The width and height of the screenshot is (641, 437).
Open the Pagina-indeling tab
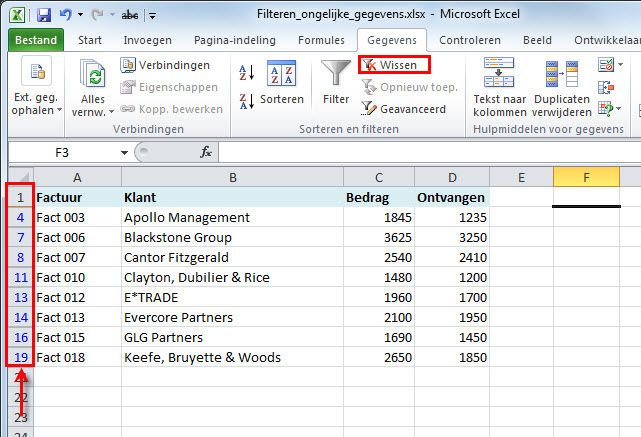pos(235,40)
